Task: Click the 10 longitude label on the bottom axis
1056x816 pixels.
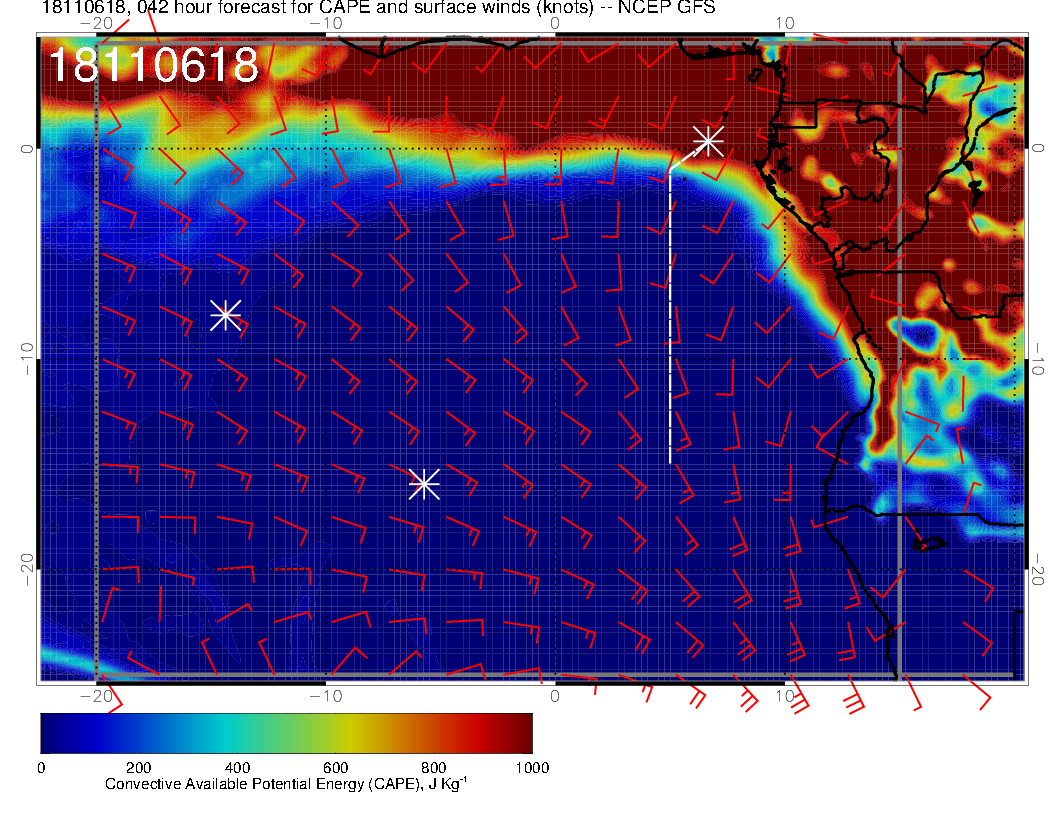Action: pyautogui.click(x=785, y=695)
